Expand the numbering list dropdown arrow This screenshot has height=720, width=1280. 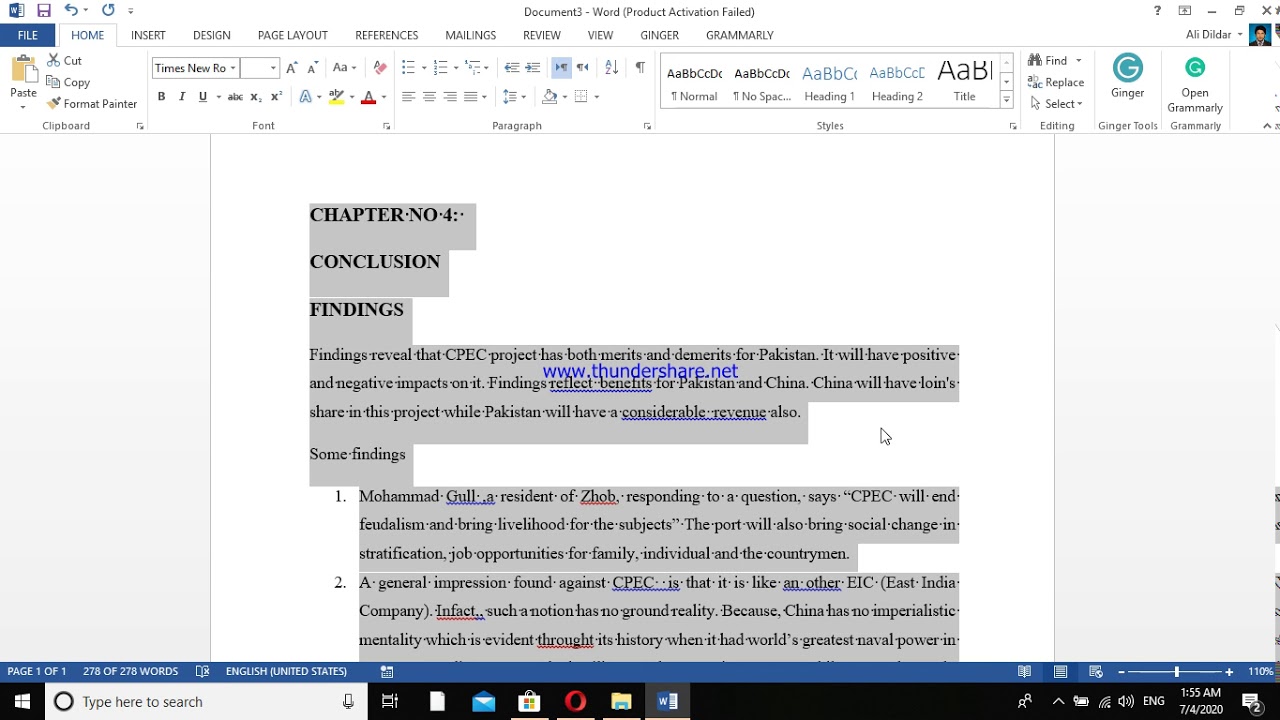(456, 68)
